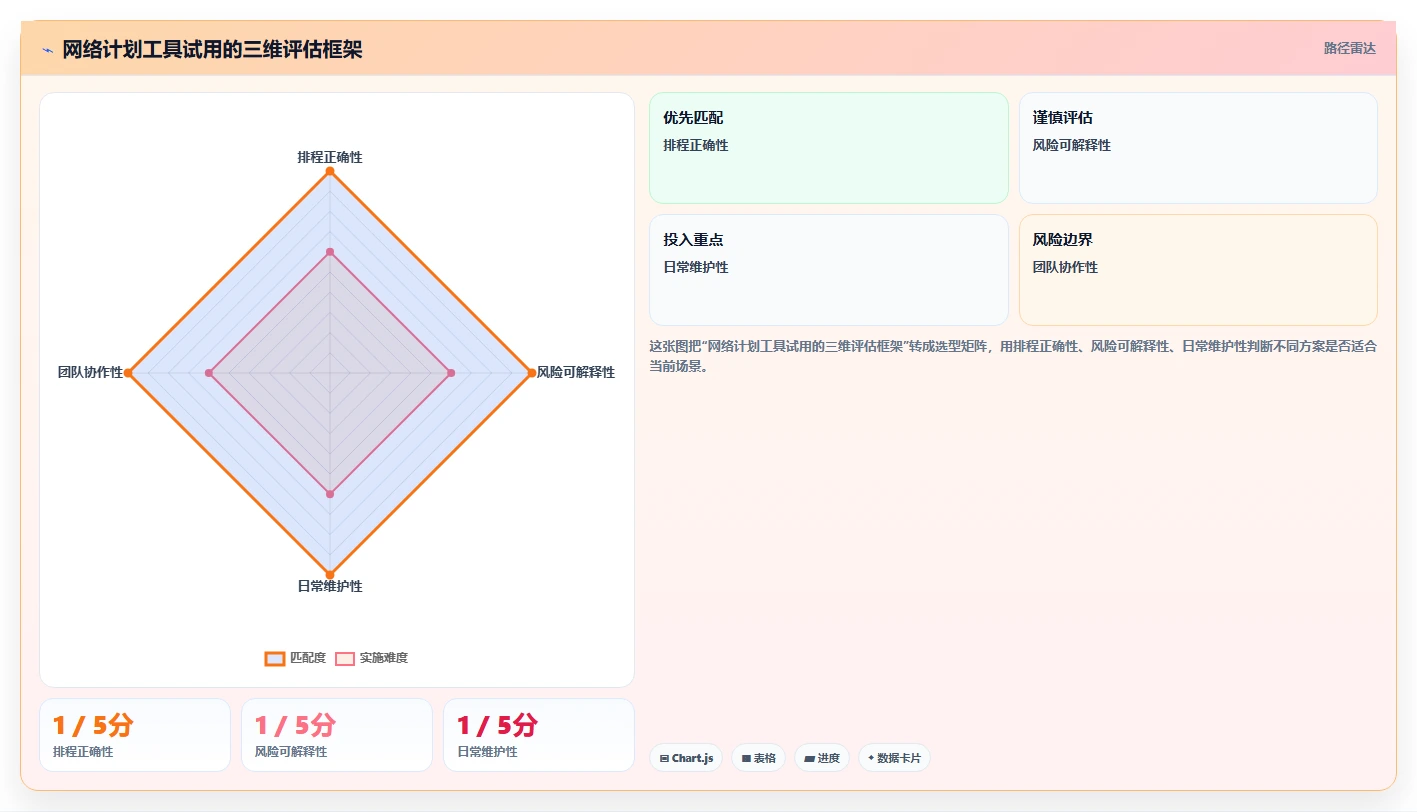This screenshot has width=1417, height=812.
Task: Click the 日常维护性 text in 投入重点 card
Action: (696, 267)
